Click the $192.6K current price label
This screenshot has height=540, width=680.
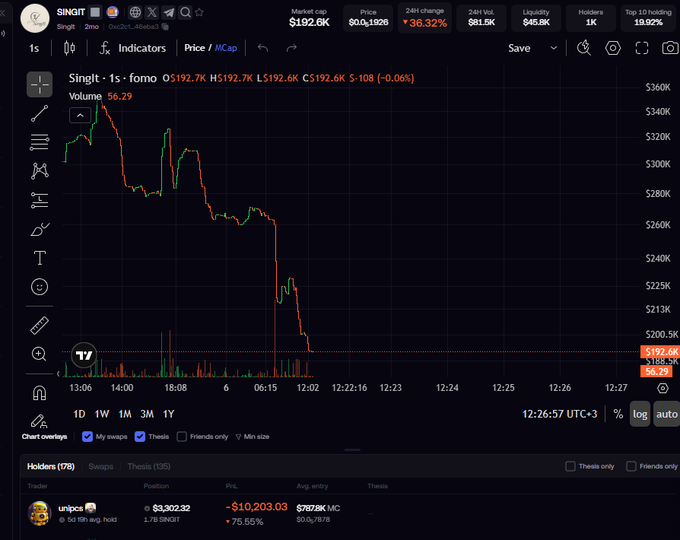click(660, 352)
